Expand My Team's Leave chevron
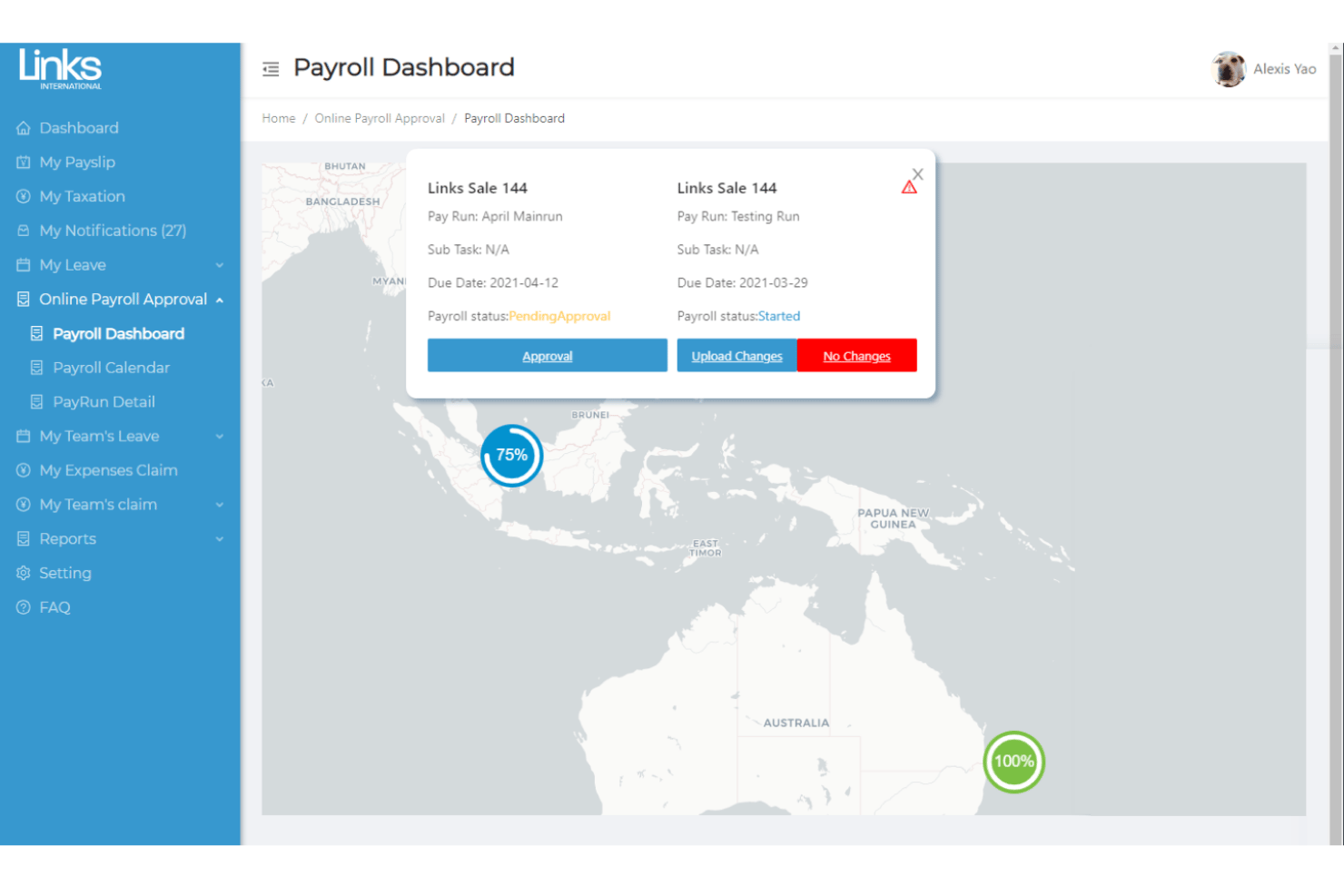 pos(220,437)
